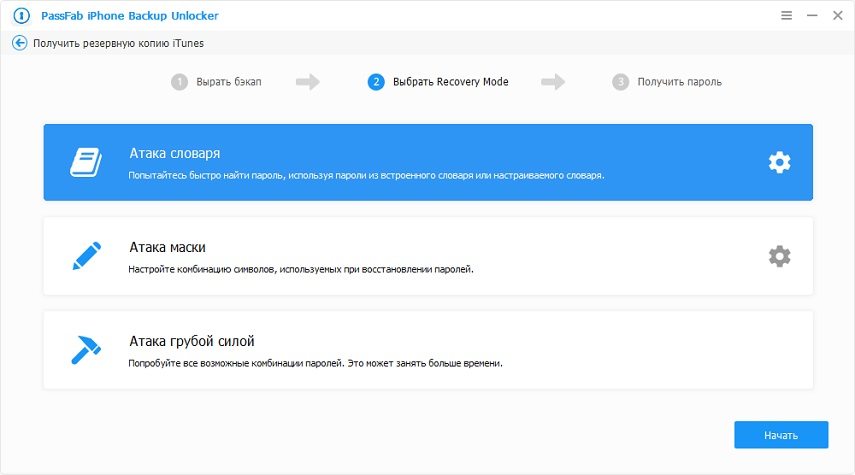Go to step 1 Выбрать бэкап
This screenshot has height=475, width=855.
point(227,82)
